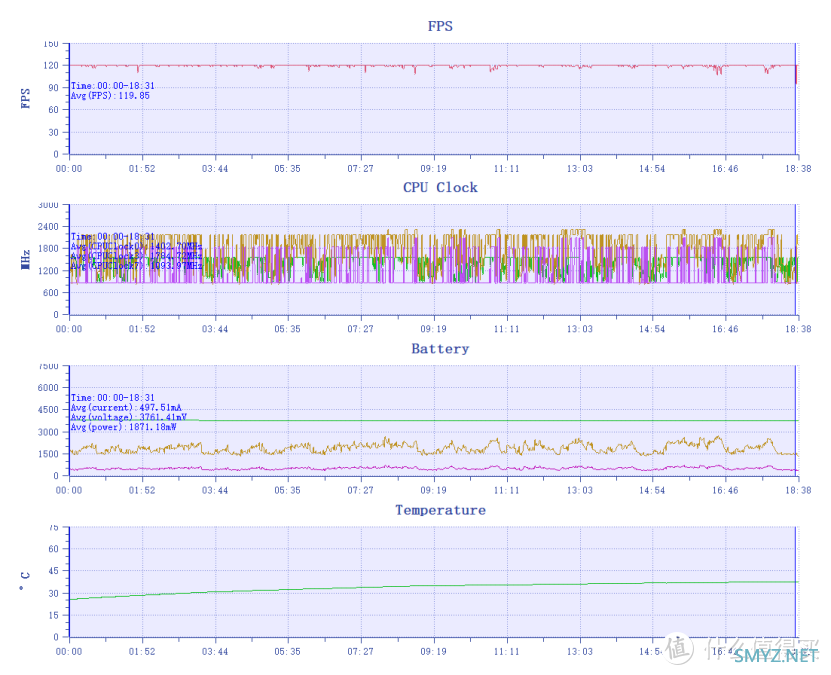Screen dimensions: 831x675
Task: Click "01:52" under the FPS chart
Action: [x=142, y=168]
